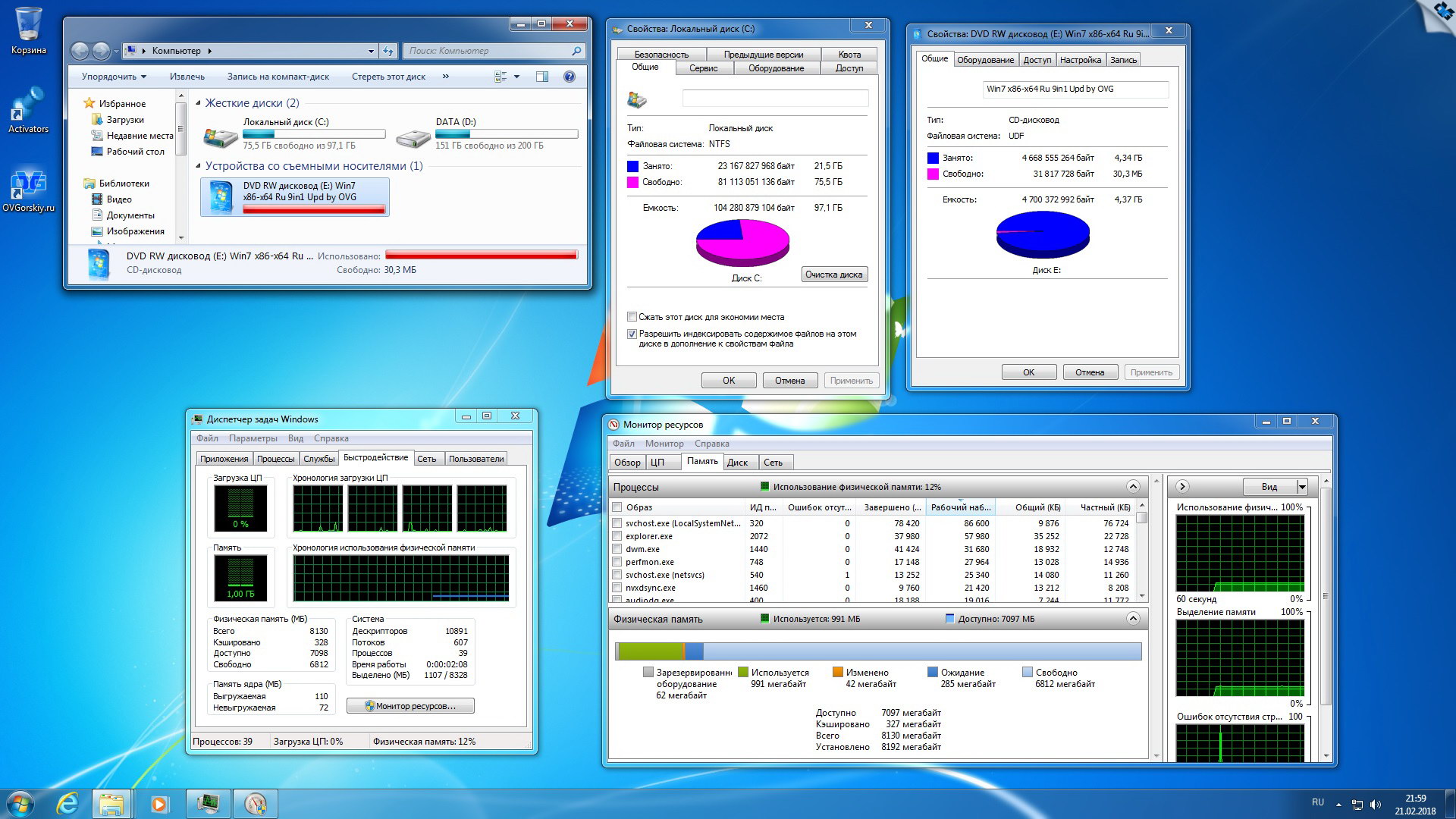Open Windows Media Player from the taskbar
This screenshot has width=1456, height=819.
159,803
